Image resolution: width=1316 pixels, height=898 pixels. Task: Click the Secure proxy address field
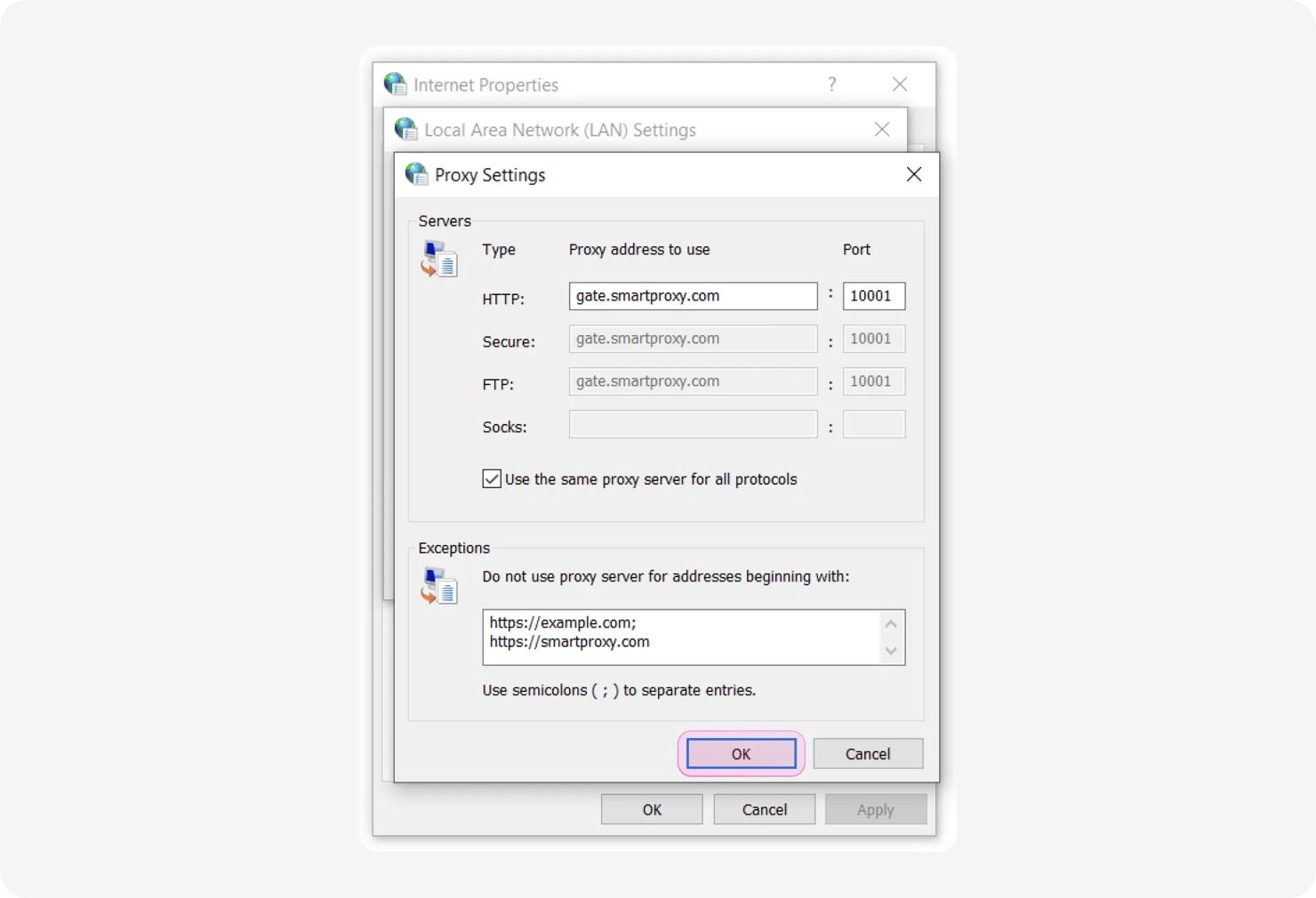(x=692, y=339)
